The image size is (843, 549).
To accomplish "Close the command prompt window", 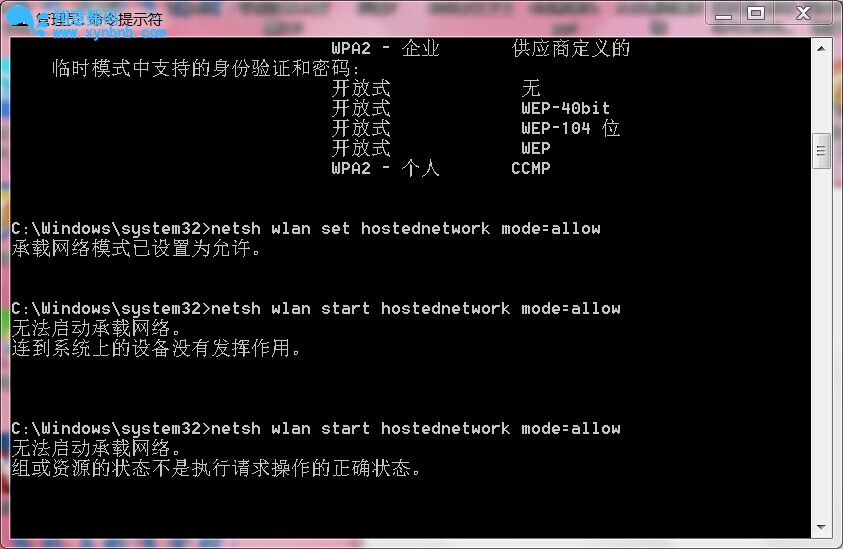I will pyautogui.click(x=803, y=13).
